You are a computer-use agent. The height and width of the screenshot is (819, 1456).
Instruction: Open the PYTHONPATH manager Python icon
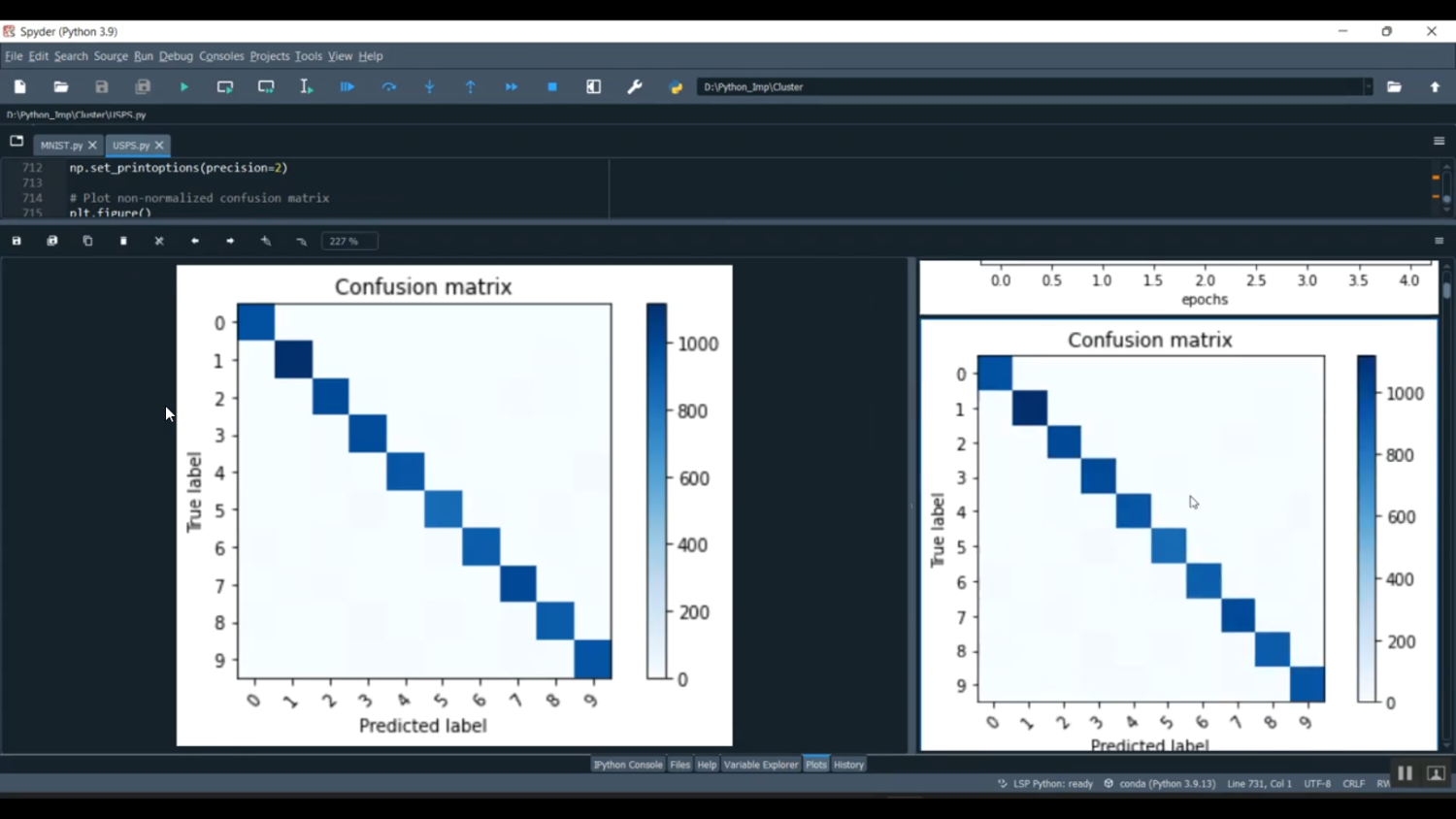pyautogui.click(x=676, y=86)
